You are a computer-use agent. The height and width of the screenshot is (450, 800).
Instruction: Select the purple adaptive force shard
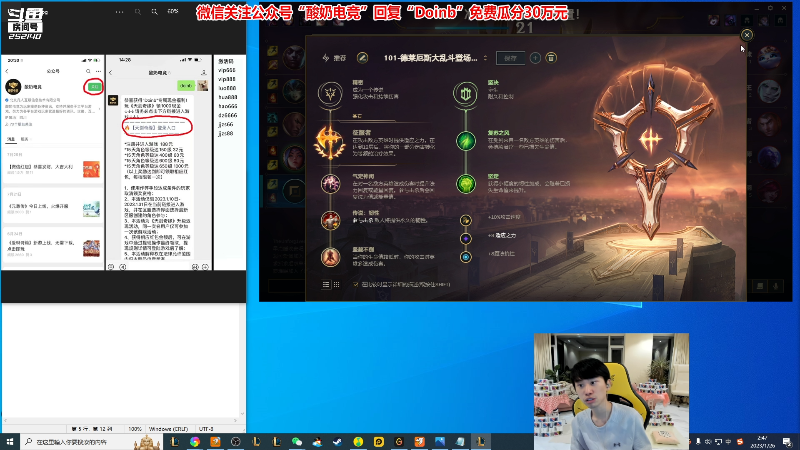coord(465,238)
